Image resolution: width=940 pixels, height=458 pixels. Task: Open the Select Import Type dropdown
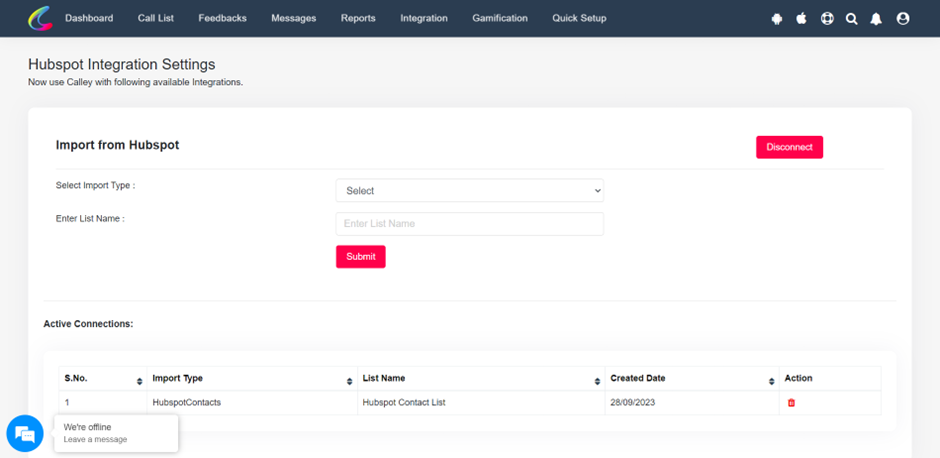469,191
